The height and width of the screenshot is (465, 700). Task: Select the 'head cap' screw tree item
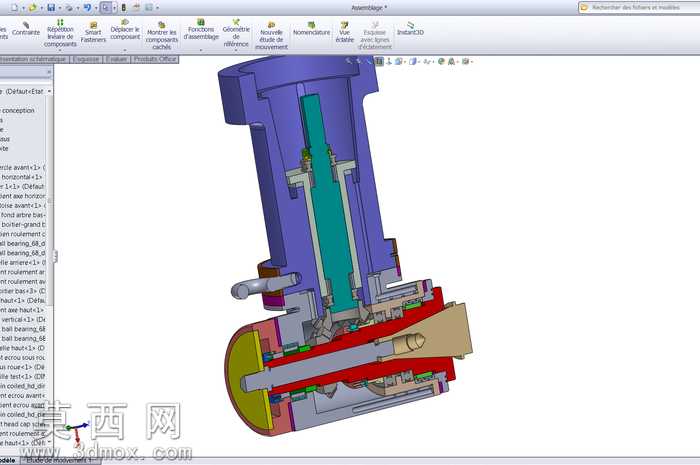[x=23, y=424]
